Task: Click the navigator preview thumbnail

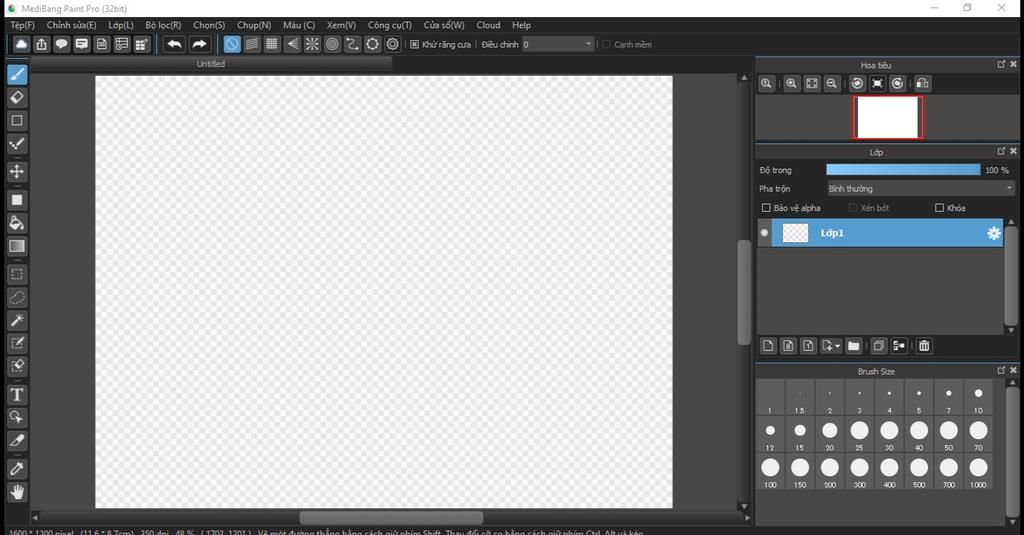Action: tap(888, 118)
